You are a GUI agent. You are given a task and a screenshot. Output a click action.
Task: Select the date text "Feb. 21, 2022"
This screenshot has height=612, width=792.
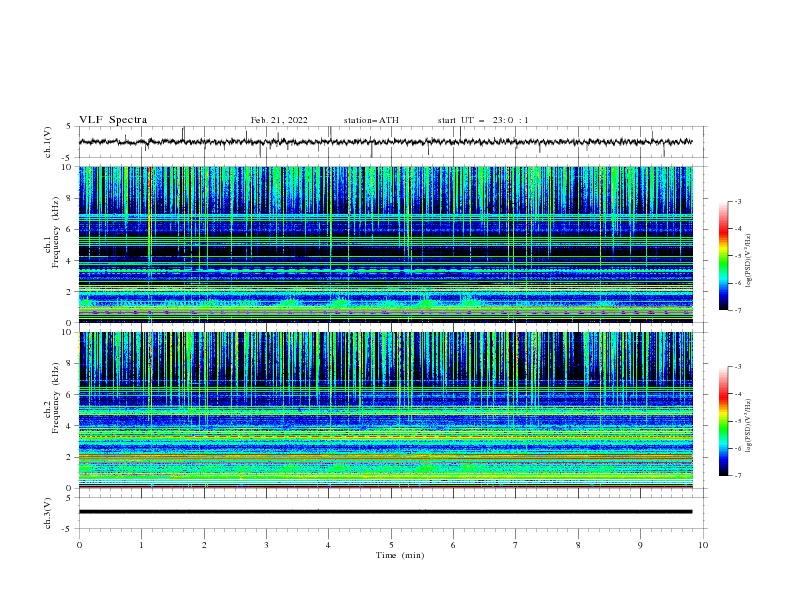(279, 120)
